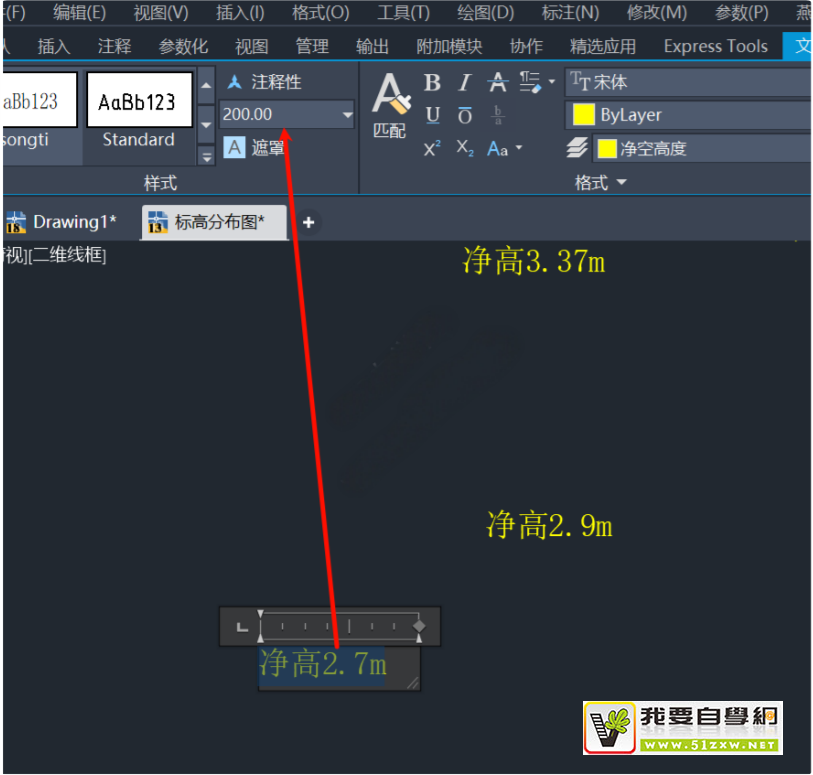Expand the 格式 panel arrow
Viewport: 813px width, 775px height.
621,182
